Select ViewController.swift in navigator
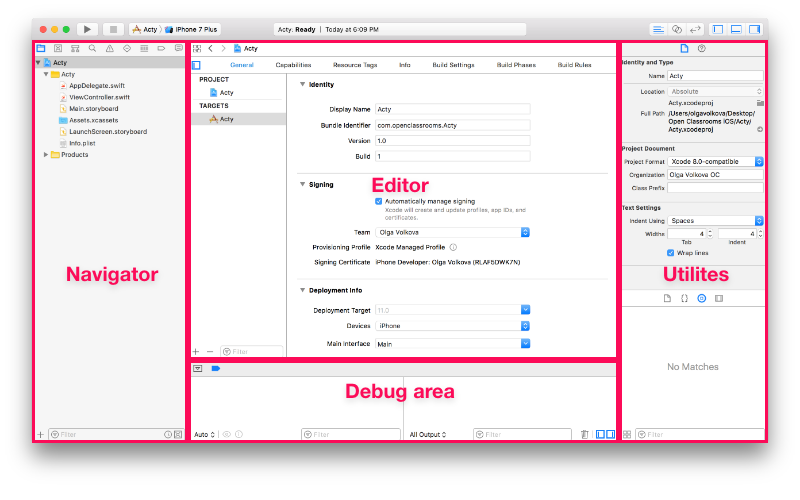Viewport: 800px width, 500px height. [x=99, y=97]
